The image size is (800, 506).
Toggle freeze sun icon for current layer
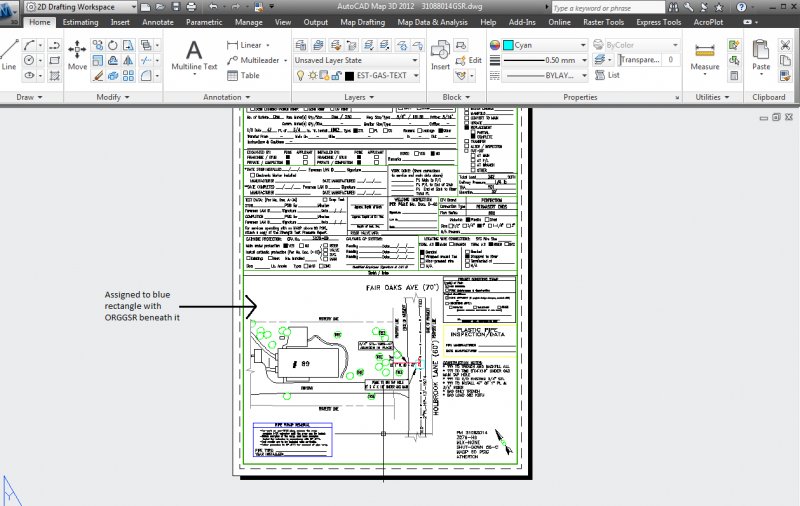pos(313,75)
